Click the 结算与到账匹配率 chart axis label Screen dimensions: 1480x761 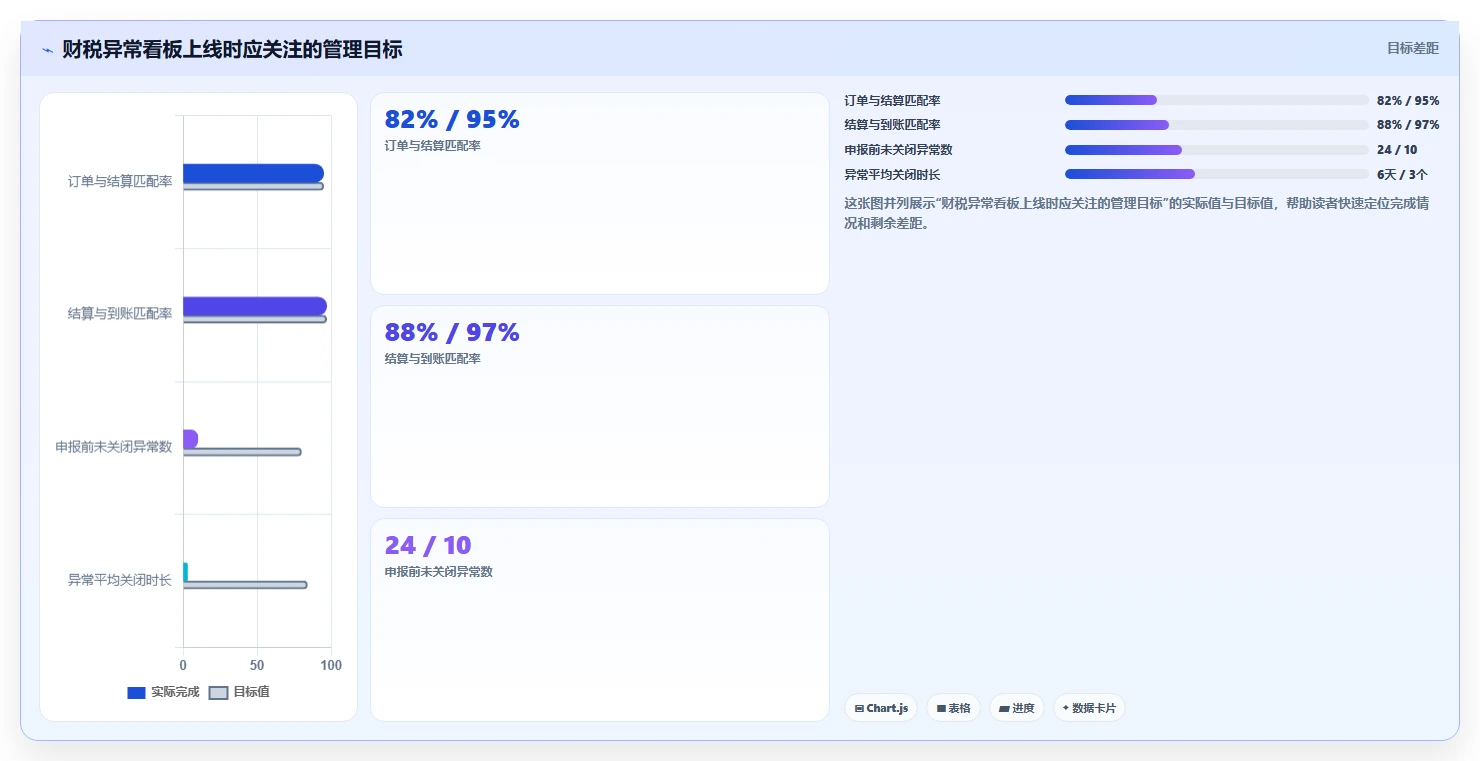[120, 314]
